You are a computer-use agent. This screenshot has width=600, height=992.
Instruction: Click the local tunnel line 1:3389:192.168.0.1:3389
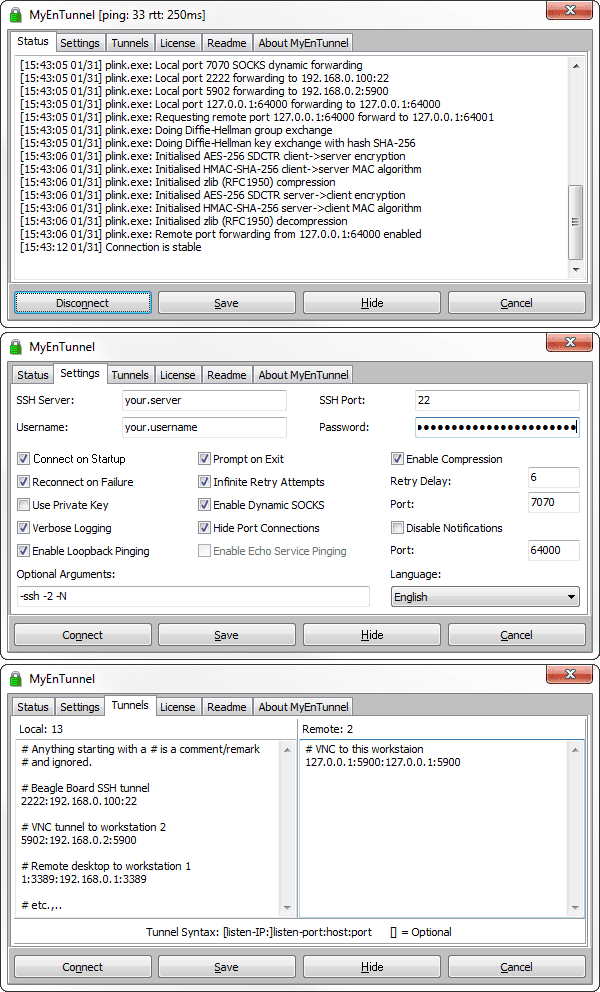(x=84, y=879)
